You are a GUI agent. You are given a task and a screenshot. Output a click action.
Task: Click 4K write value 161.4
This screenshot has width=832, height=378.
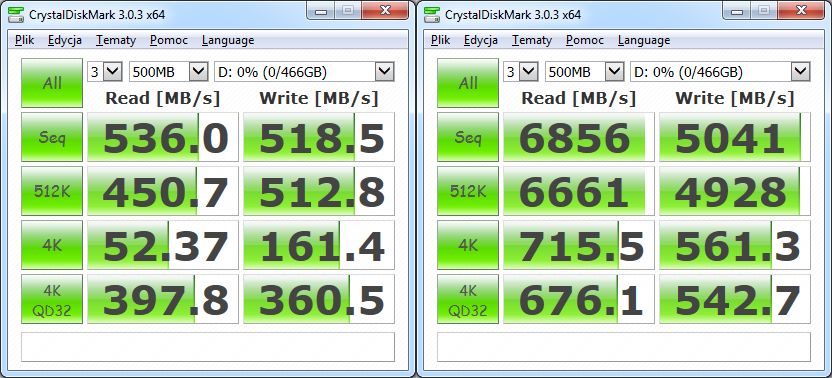point(319,245)
